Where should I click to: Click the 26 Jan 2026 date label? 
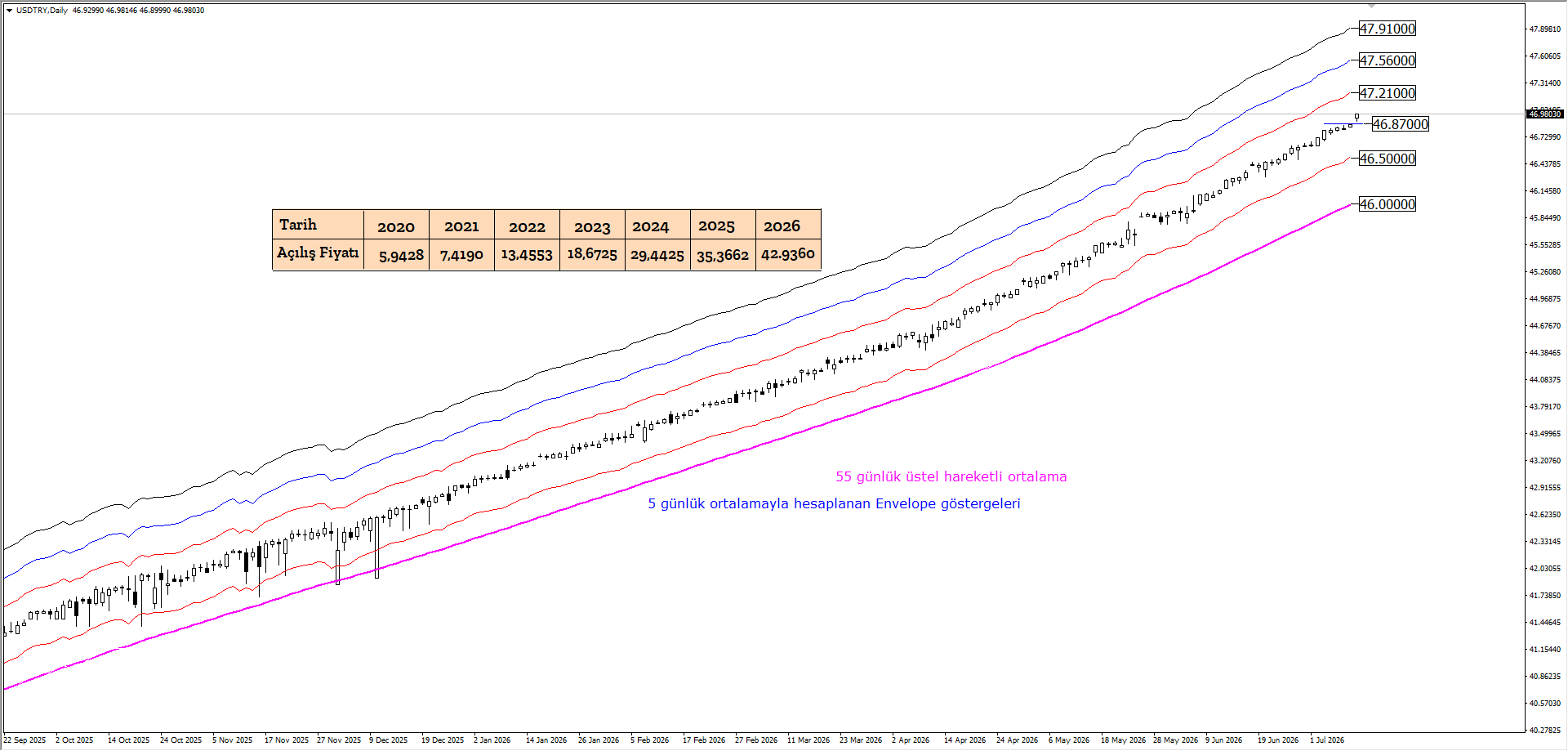coord(598,740)
